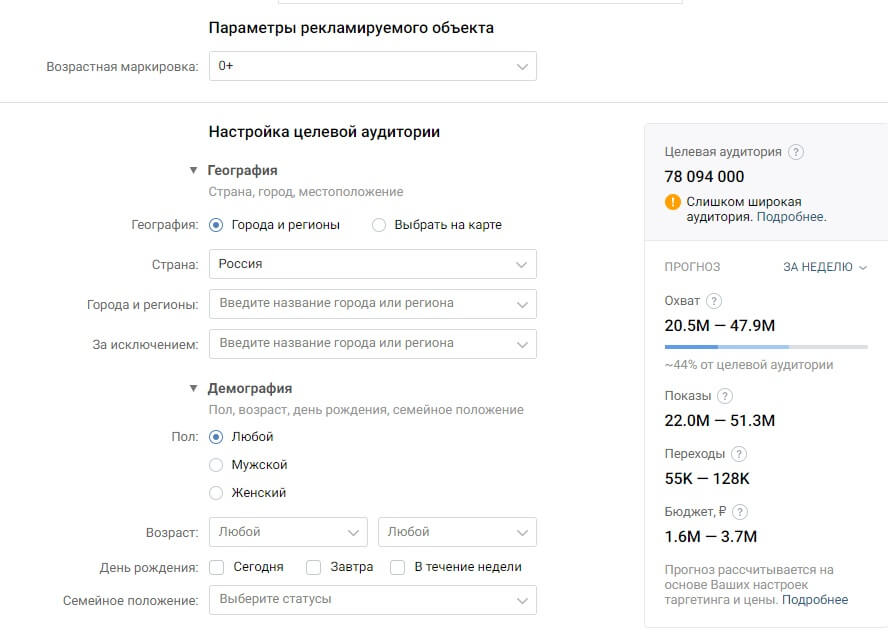Image resolution: width=888 pixels, height=638 pixels.
Task: Tick the В течение недели checkbox
Action: pos(398,567)
